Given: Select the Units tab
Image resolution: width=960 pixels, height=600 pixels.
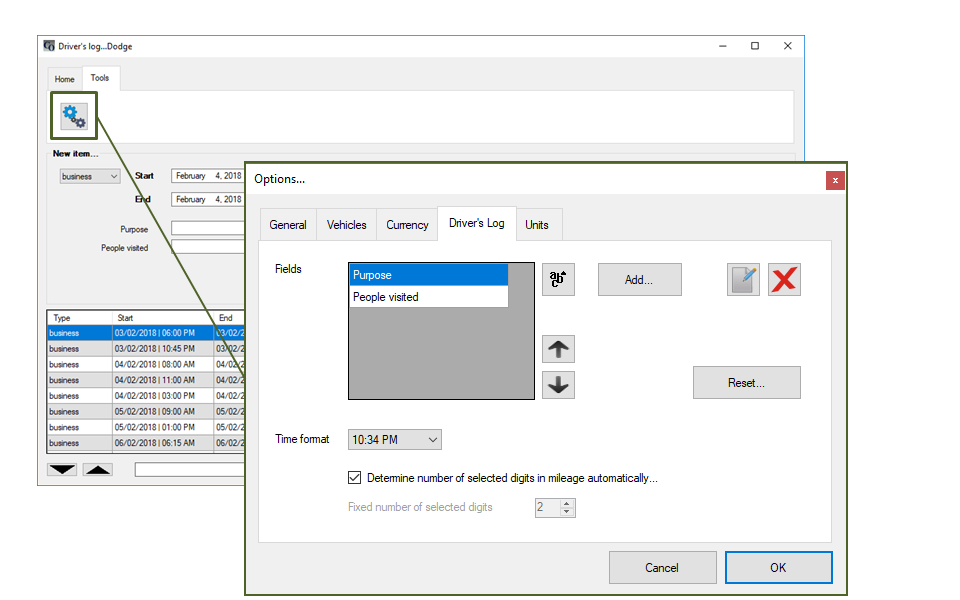Looking at the screenshot, I should coord(537,225).
